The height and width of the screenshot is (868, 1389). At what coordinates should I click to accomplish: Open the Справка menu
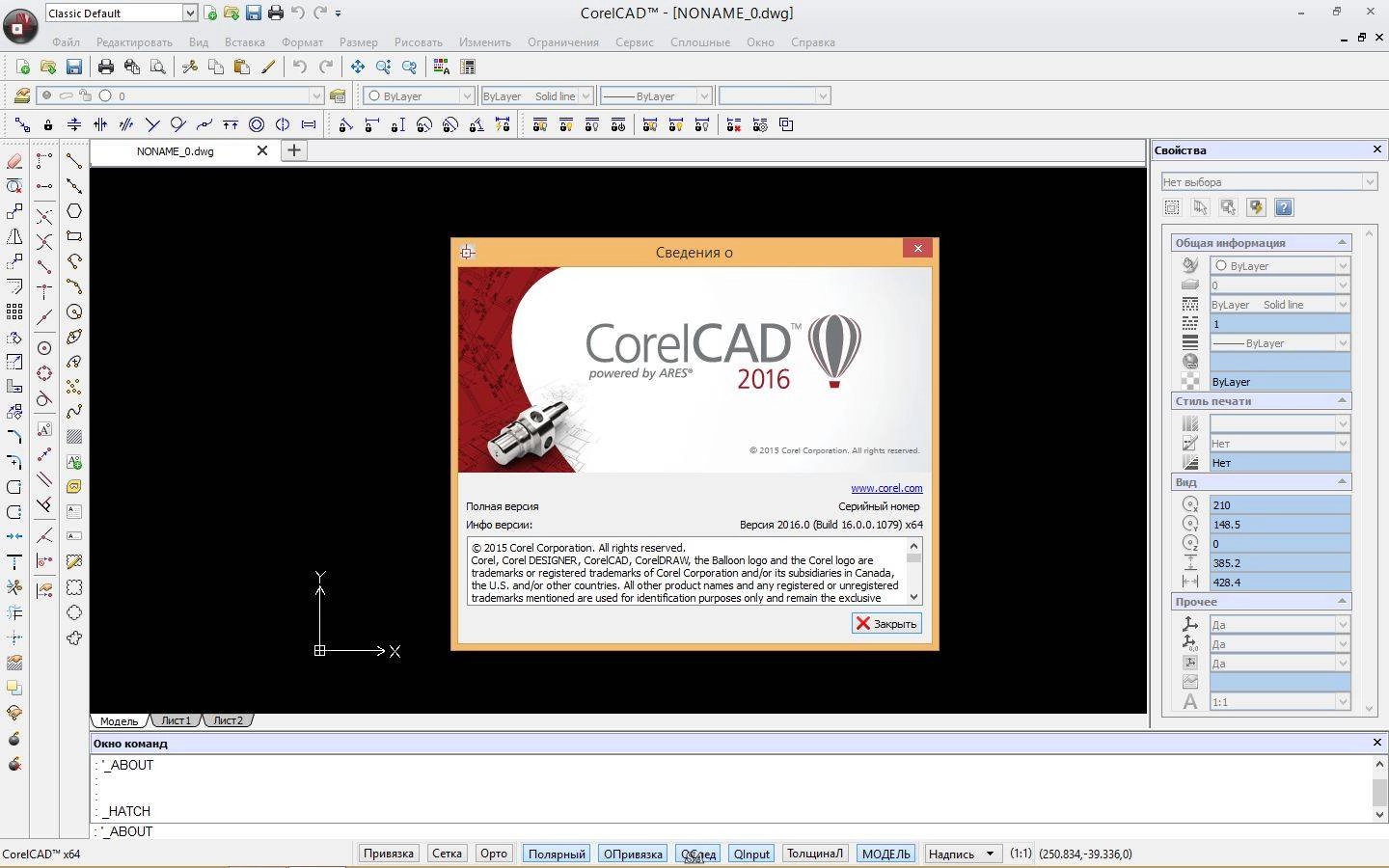coord(812,42)
